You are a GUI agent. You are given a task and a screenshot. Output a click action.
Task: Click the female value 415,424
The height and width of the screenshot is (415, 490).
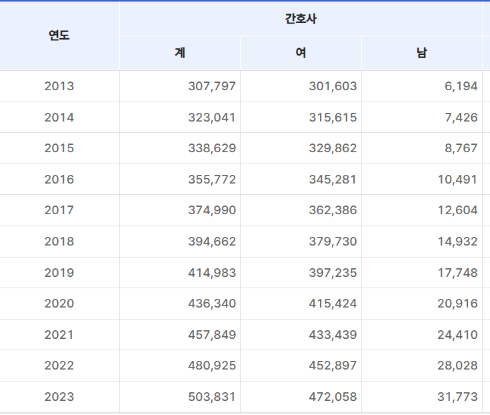click(333, 304)
